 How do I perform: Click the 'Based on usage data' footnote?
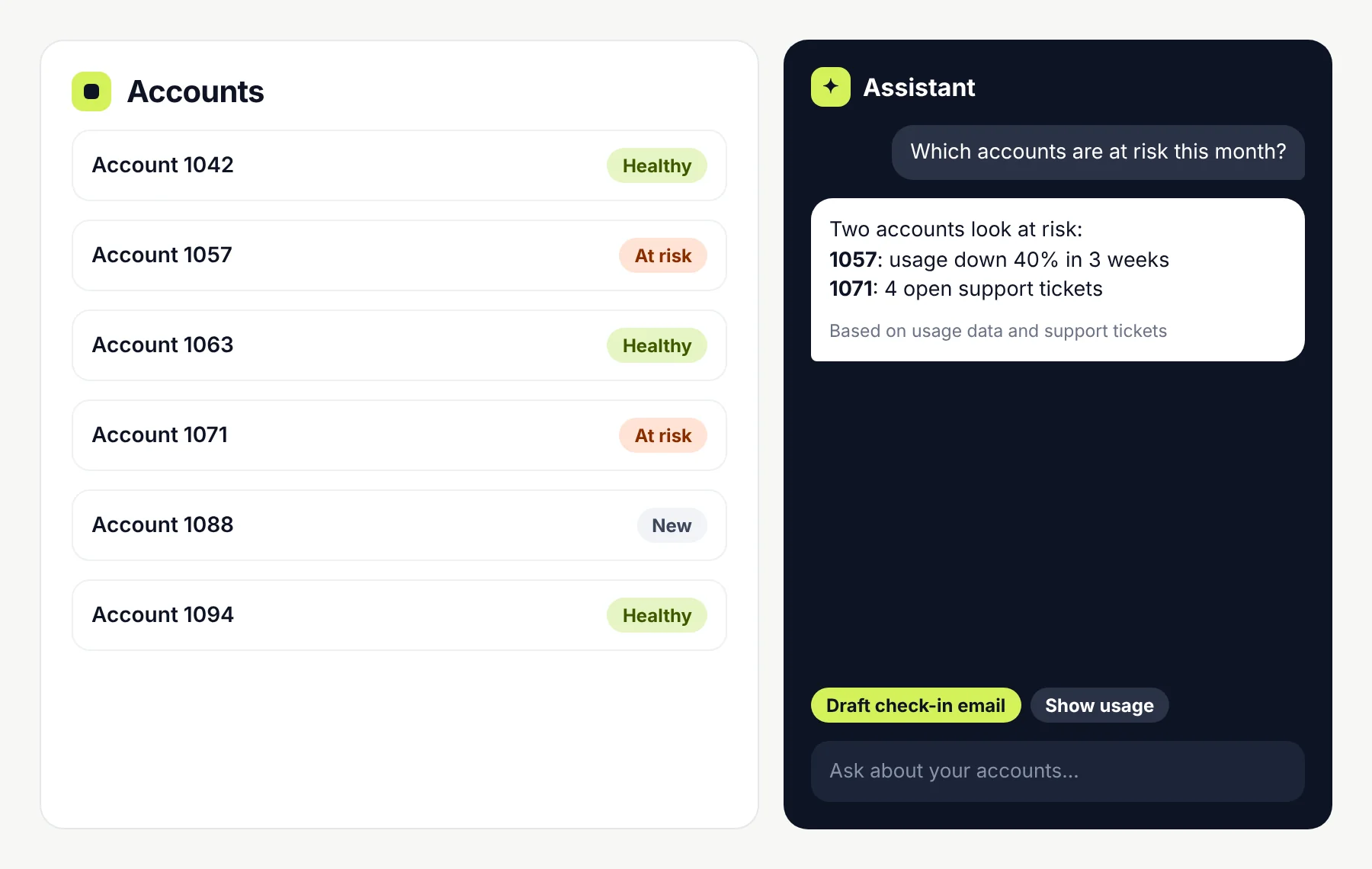(x=998, y=331)
